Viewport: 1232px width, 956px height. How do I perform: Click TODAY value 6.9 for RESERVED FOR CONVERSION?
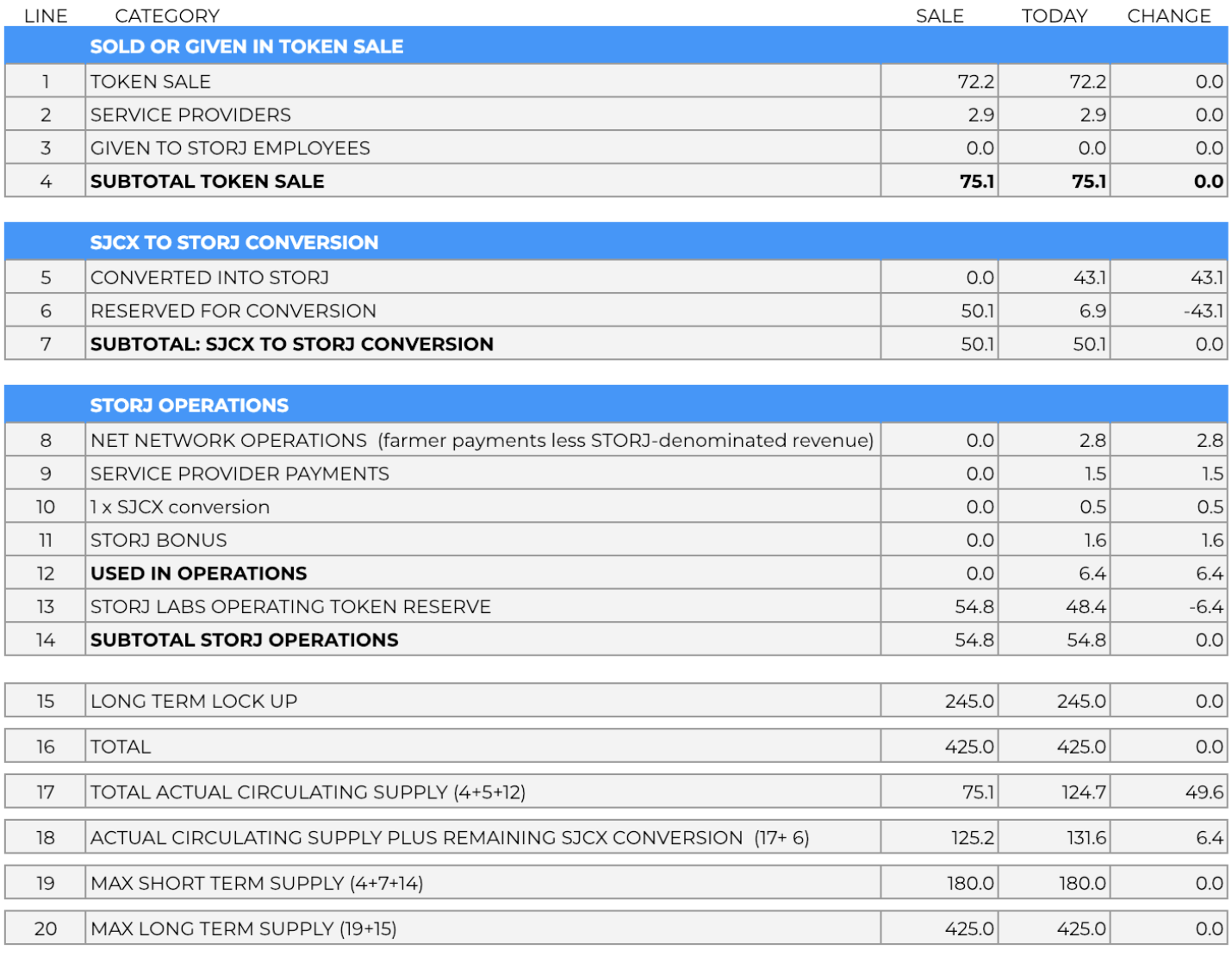(1092, 311)
